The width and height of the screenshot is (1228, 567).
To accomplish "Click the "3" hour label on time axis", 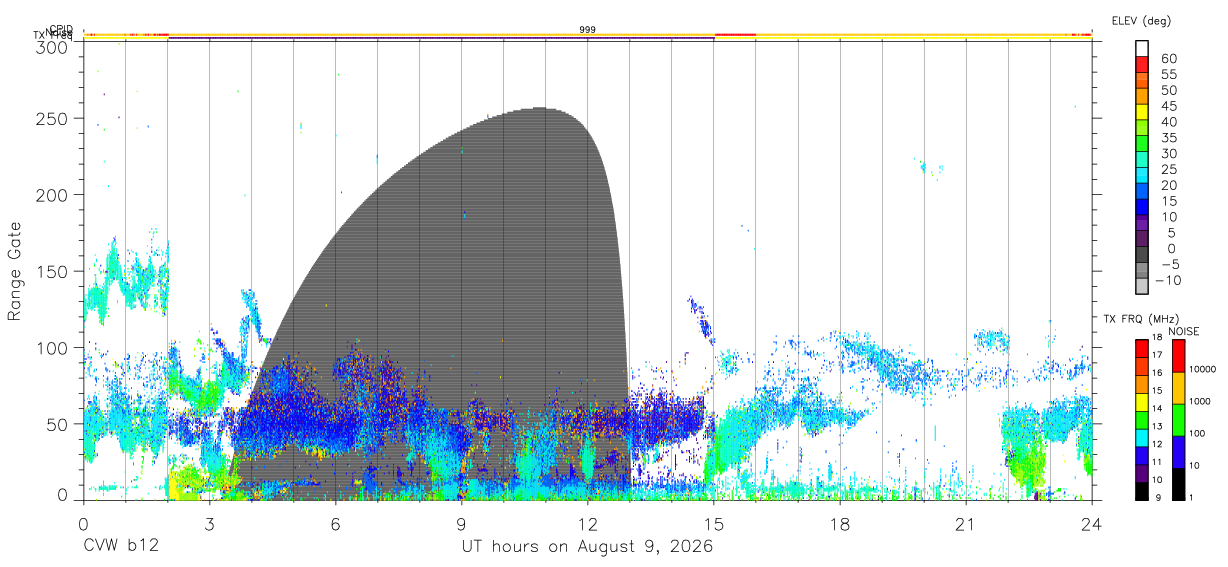I will [210, 523].
